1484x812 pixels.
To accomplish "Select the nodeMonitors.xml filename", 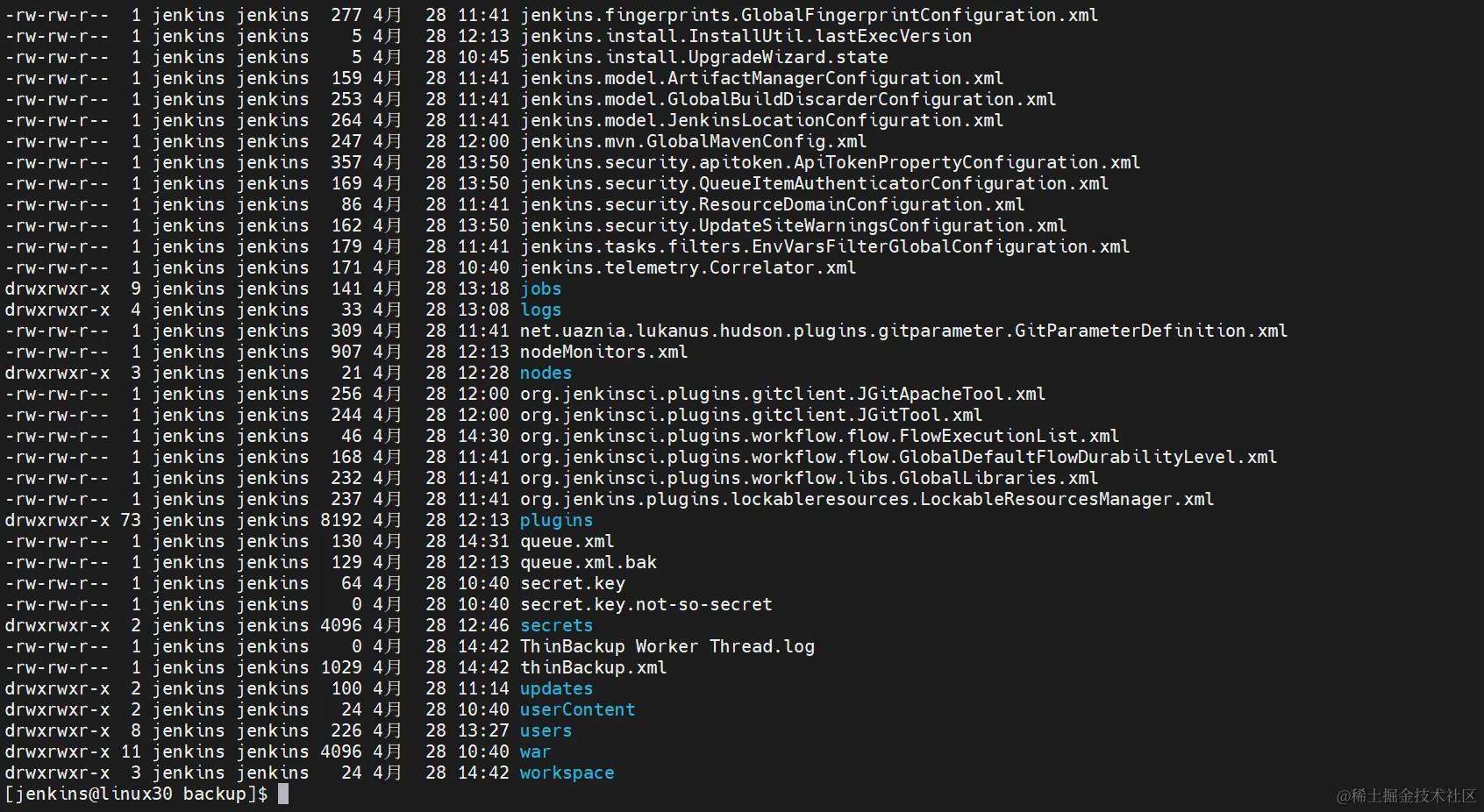I will pyautogui.click(x=603, y=352).
